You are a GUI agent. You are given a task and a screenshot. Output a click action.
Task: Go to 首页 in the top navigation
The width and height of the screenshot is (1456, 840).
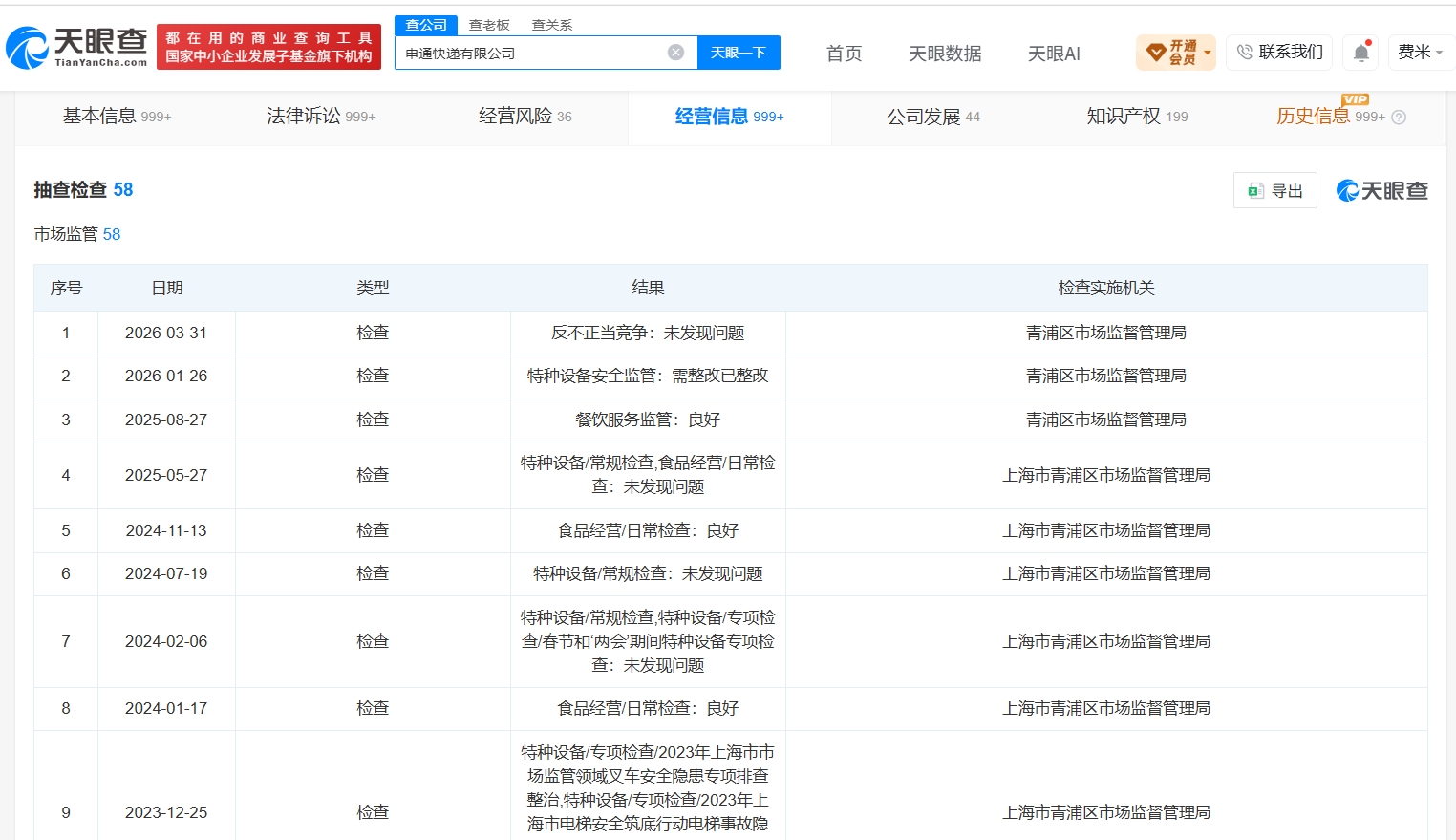pos(844,54)
